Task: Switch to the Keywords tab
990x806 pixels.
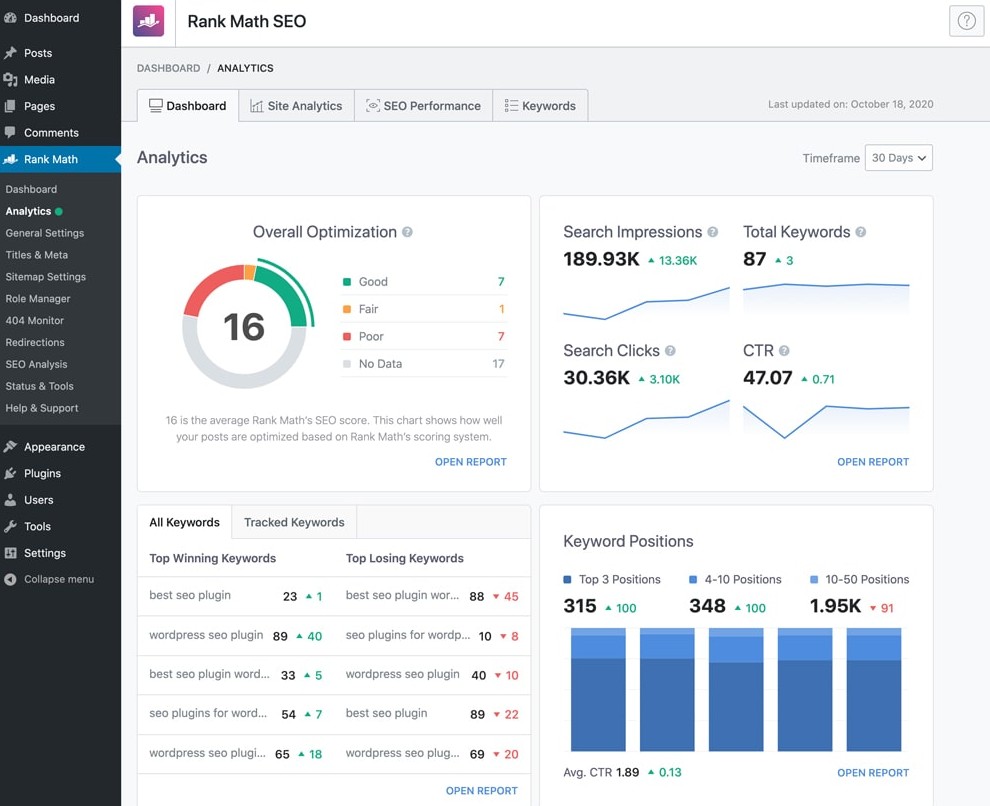Action: tap(540, 105)
